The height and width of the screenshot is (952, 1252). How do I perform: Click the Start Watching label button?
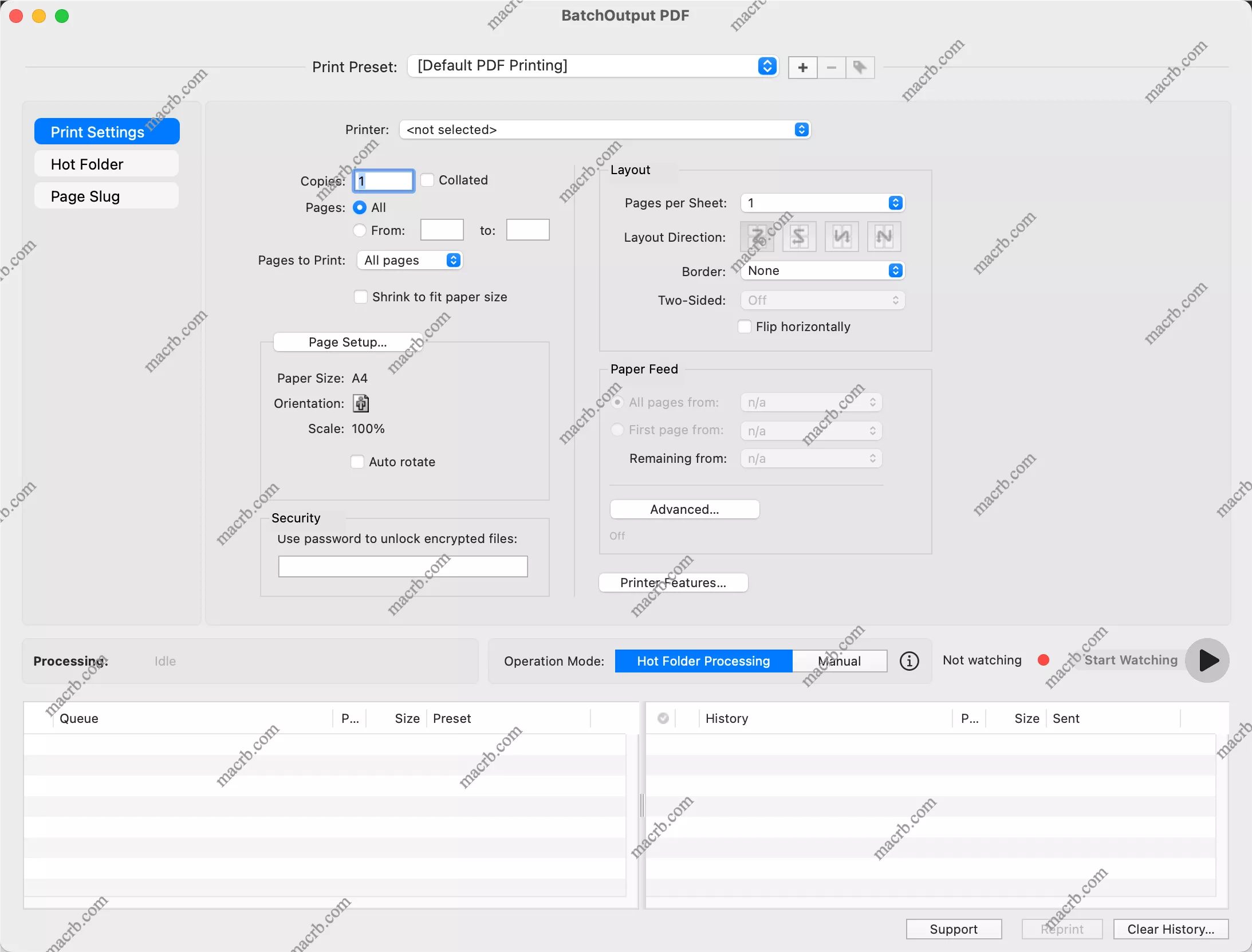click(1131, 660)
